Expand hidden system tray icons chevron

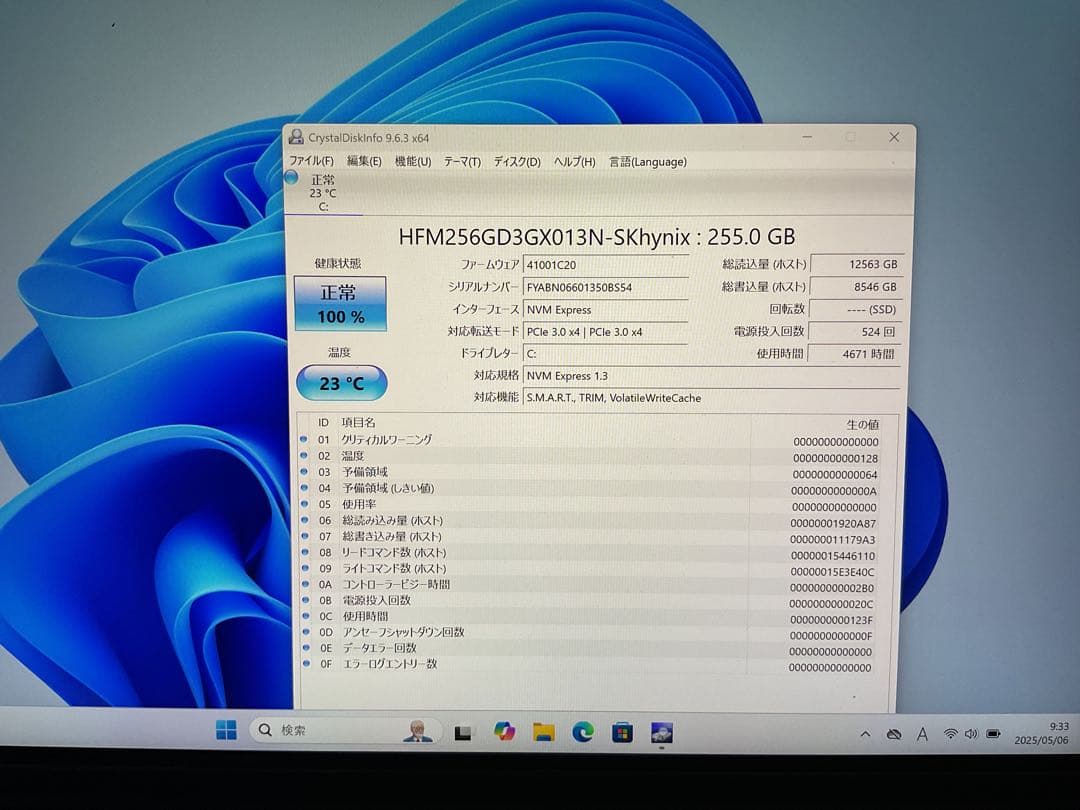[865, 734]
